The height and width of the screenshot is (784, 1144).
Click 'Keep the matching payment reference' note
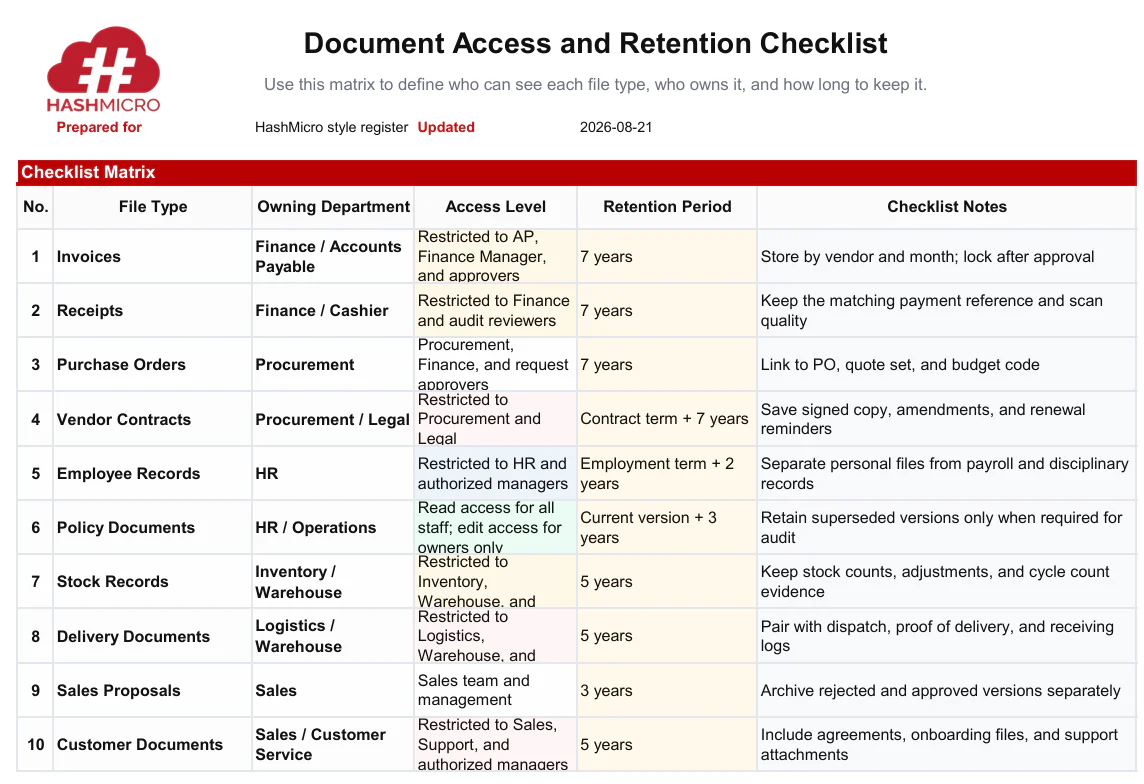(946, 311)
